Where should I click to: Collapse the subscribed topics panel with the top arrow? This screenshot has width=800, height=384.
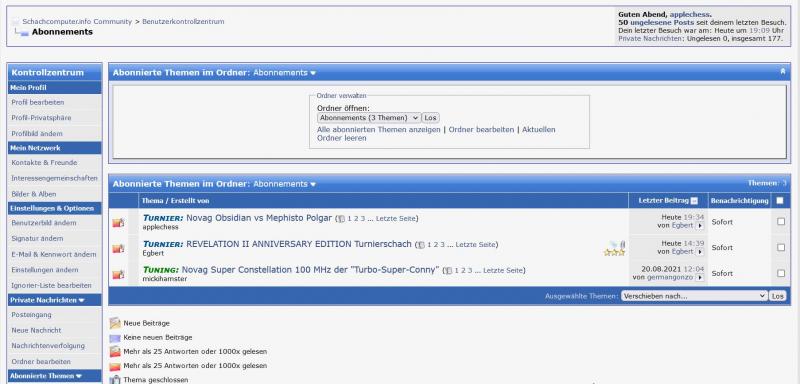(783, 71)
